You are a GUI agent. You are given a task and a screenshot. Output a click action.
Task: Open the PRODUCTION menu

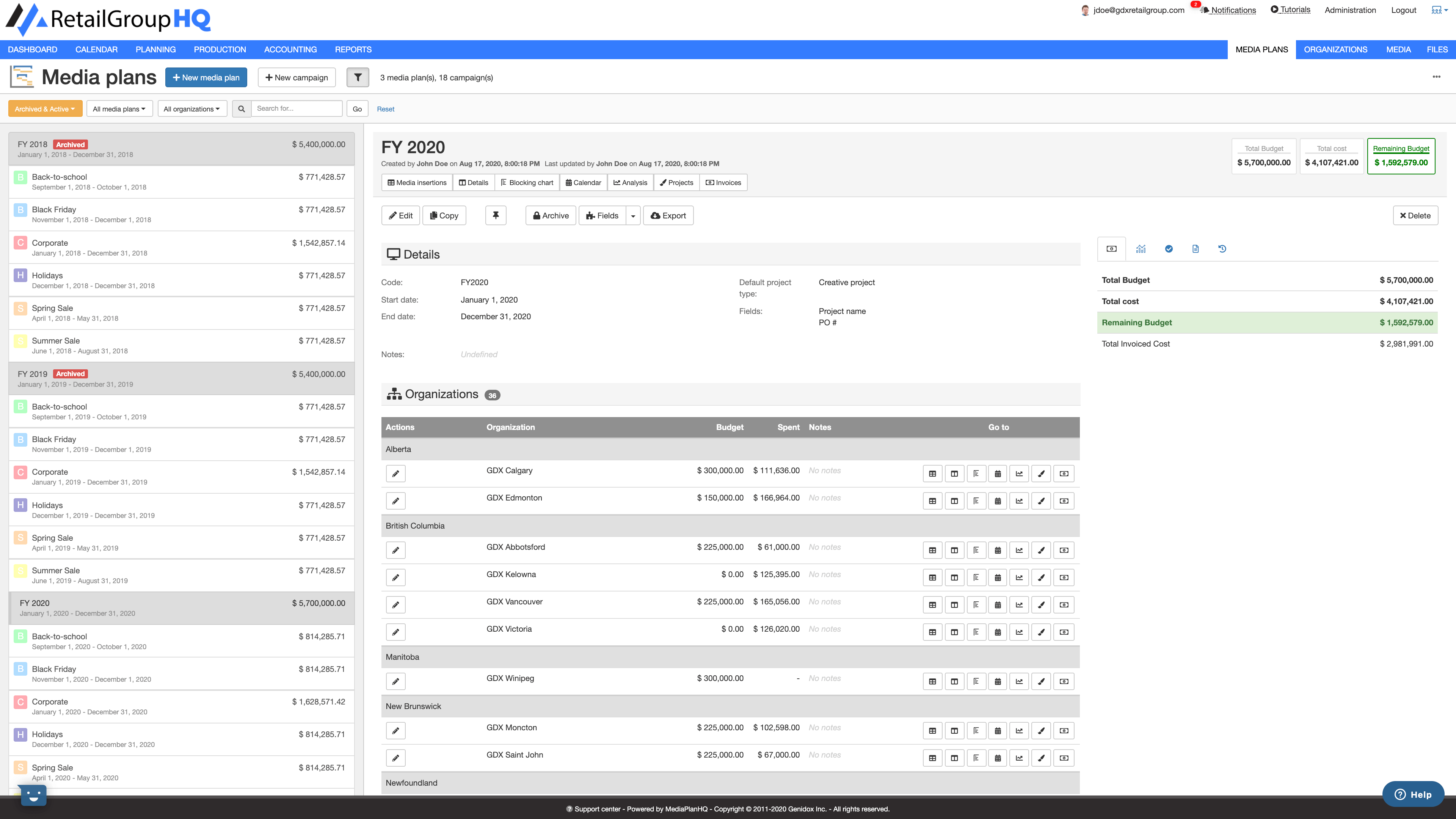point(220,49)
